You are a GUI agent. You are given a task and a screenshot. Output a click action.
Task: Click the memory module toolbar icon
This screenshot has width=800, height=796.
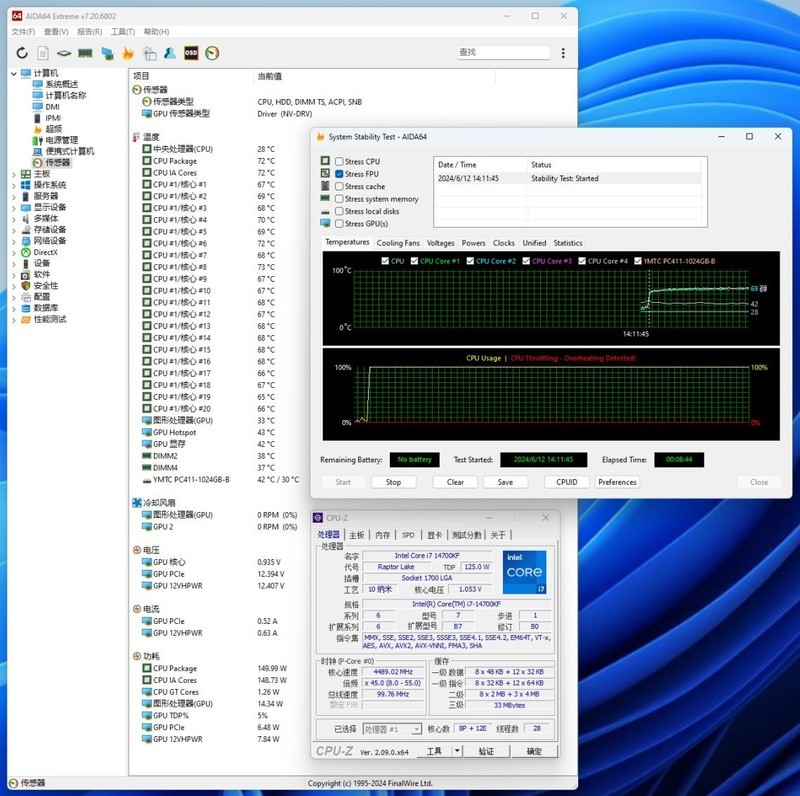(x=85, y=53)
